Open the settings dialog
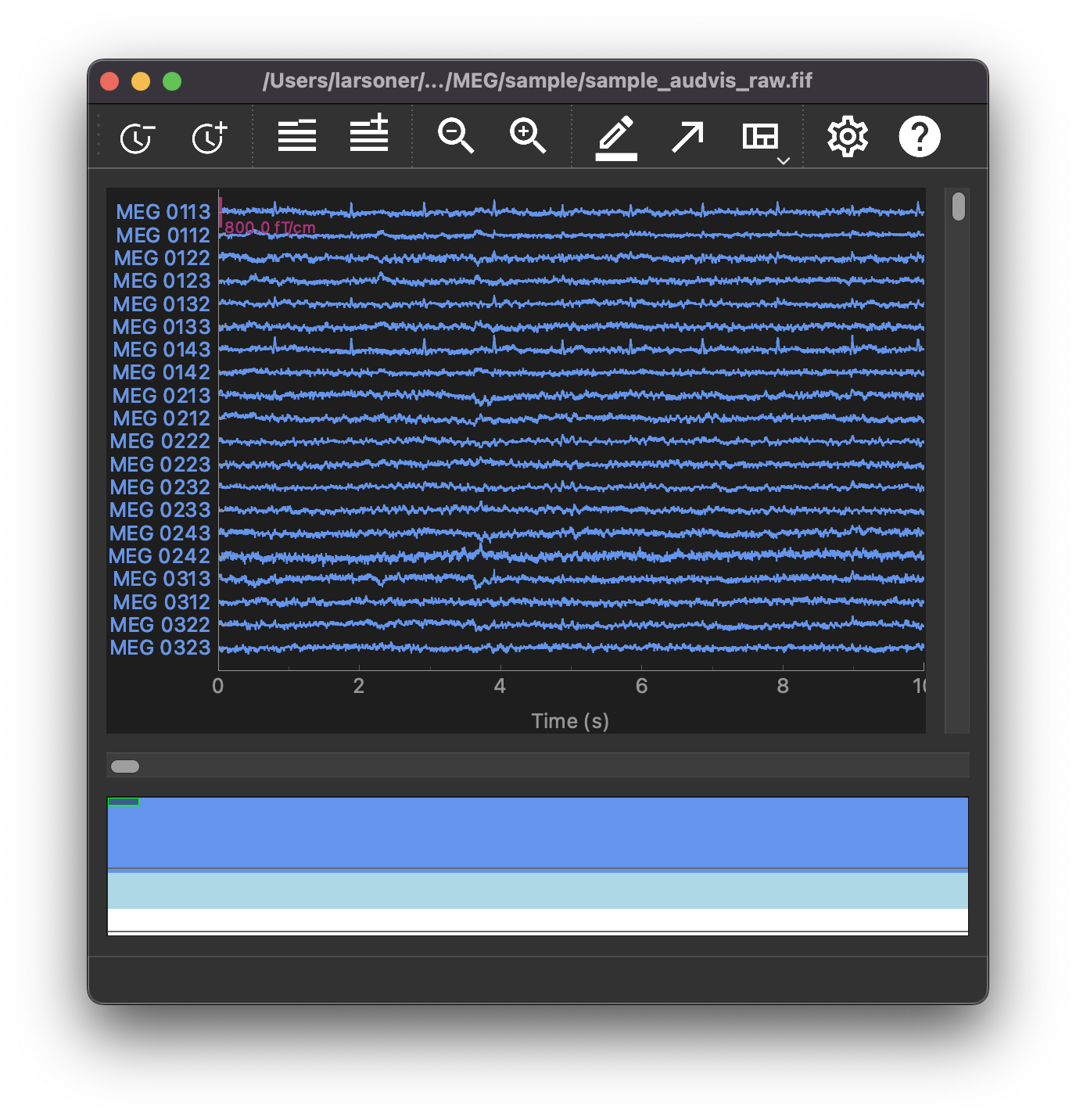 click(847, 135)
